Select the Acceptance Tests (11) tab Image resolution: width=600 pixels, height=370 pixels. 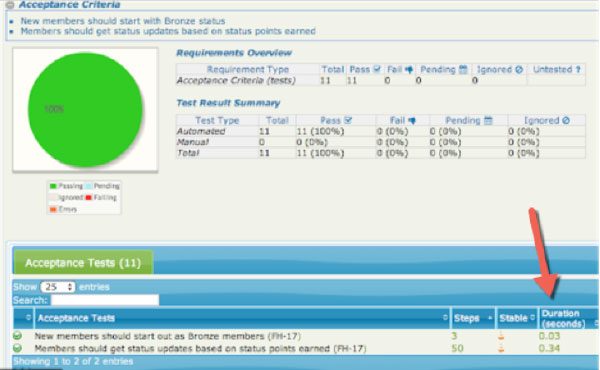pyautogui.click(x=83, y=263)
